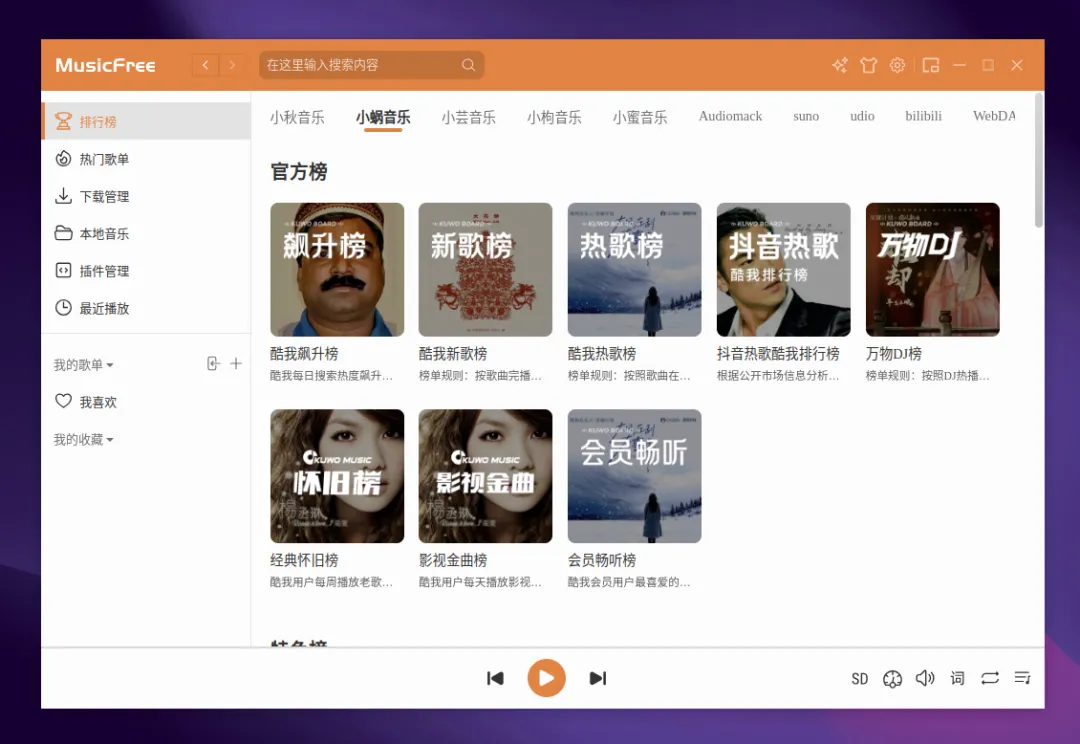1080x744 pixels.
Task: Click the 影视金曲榜 title
Action: 453,560
